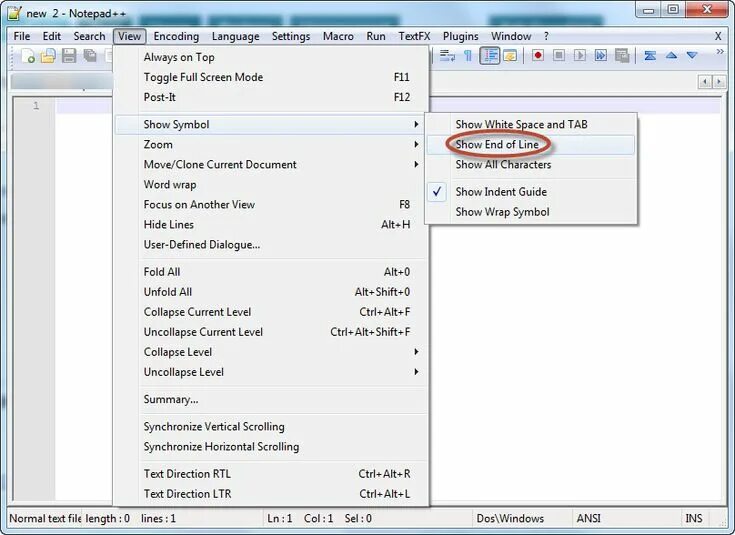Viewport: 735px width, 535px height.
Task: Open the Edit menu
Action: click(x=52, y=36)
